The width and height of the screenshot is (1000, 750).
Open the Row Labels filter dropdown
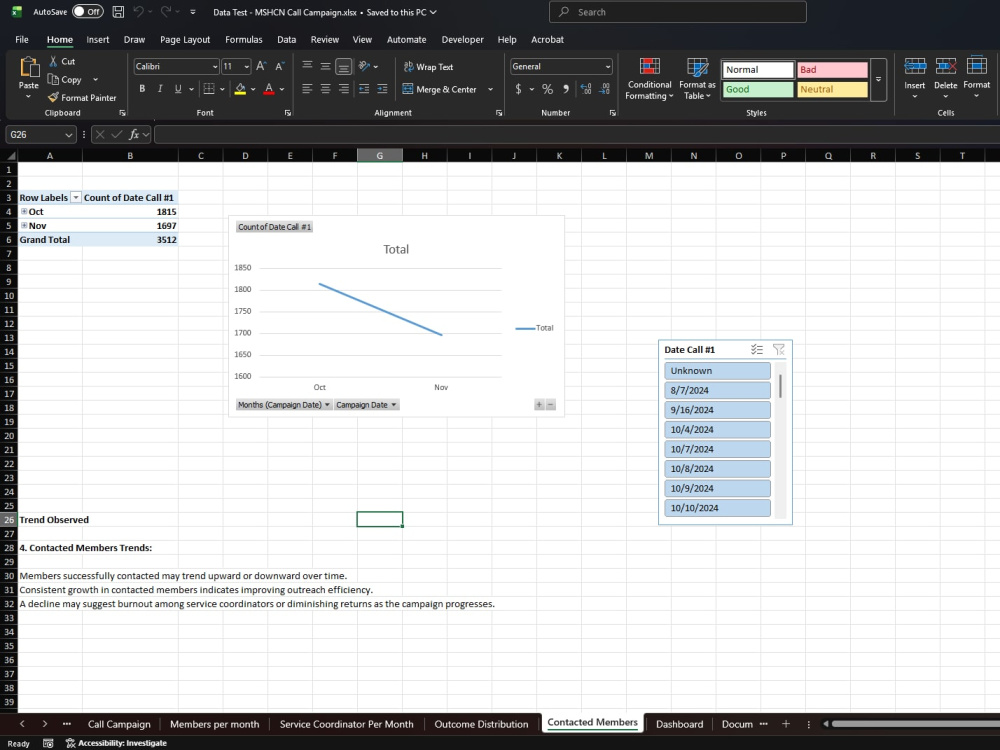click(x=75, y=198)
